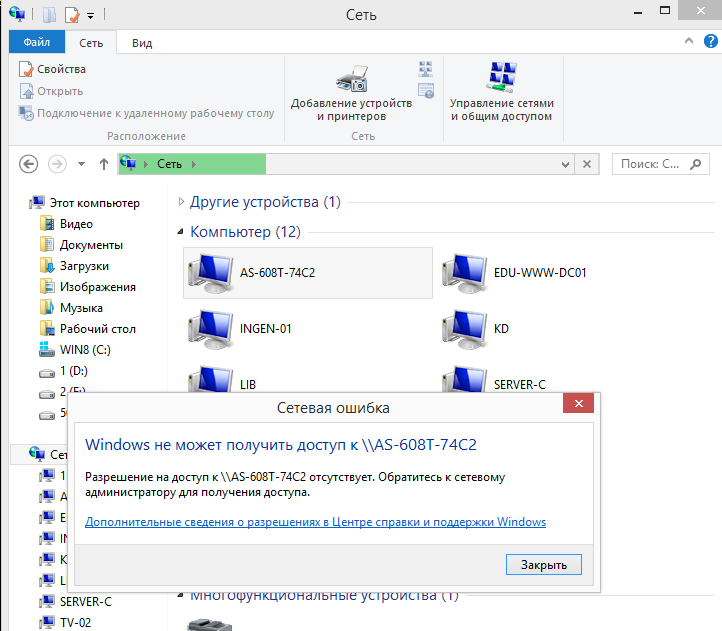Click the Сеть breadcrumb in address bar
722x631 pixels.
(169, 164)
